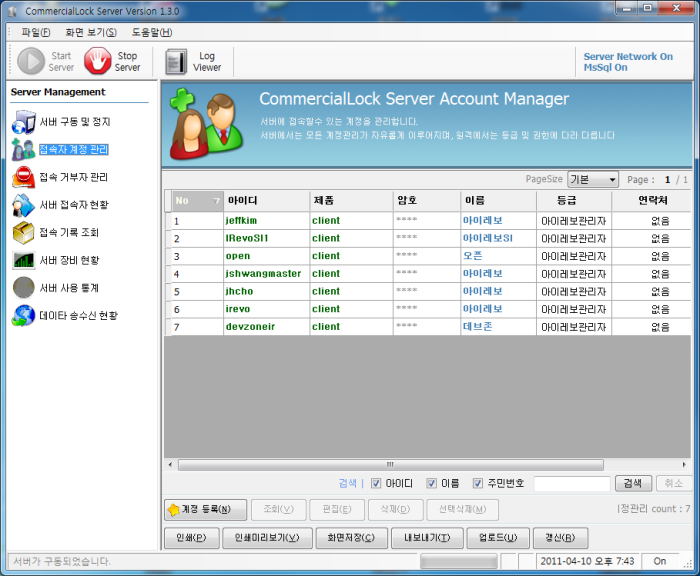The width and height of the screenshot is (700, 576).
Task: Click the 접속 거부자 관리 icon
Action: tap(23, 177)
